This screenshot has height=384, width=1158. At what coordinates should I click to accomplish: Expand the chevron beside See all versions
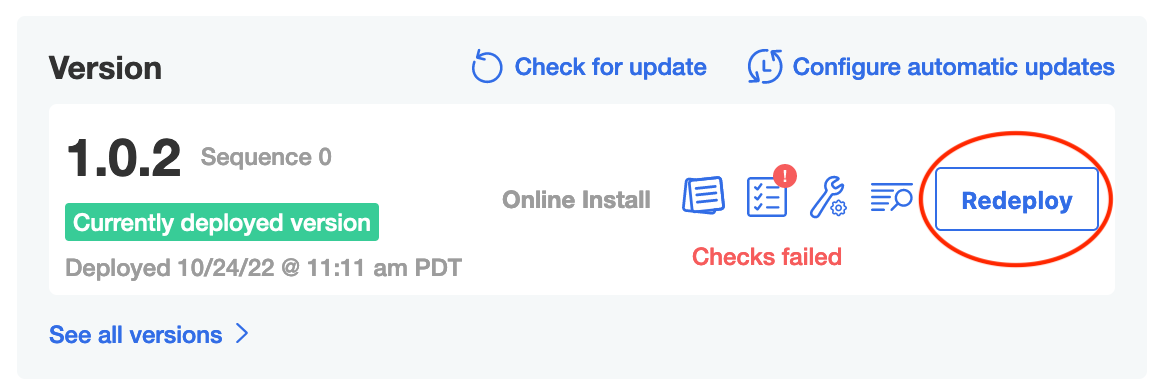coord(241,335)
